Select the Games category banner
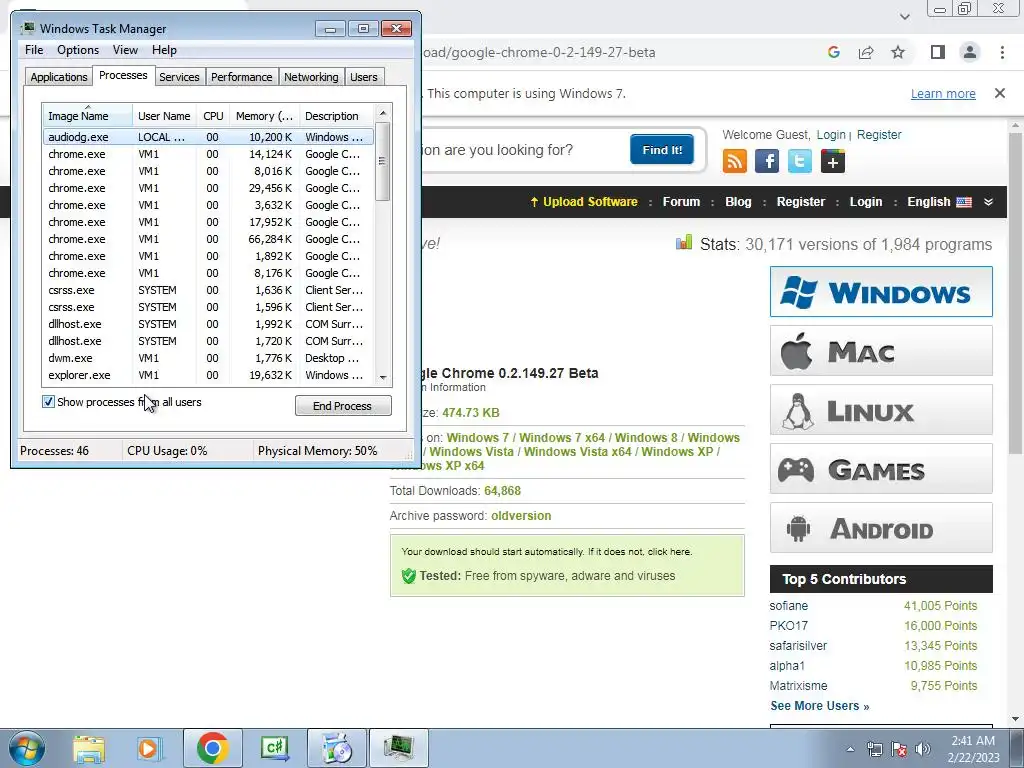The image size is (1024, 768). 881,468
